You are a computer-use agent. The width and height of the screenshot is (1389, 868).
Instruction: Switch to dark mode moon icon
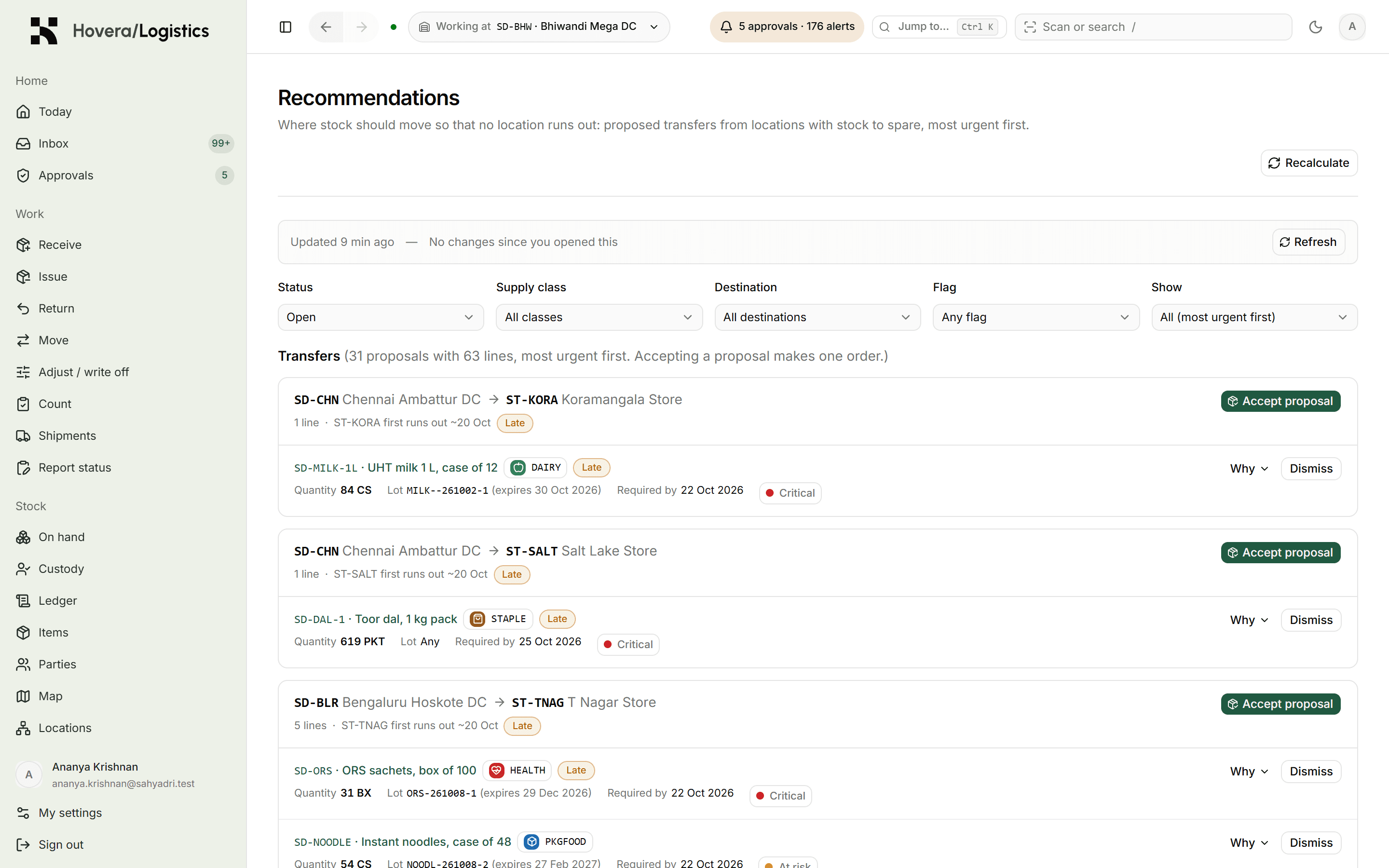point(1316,27)
